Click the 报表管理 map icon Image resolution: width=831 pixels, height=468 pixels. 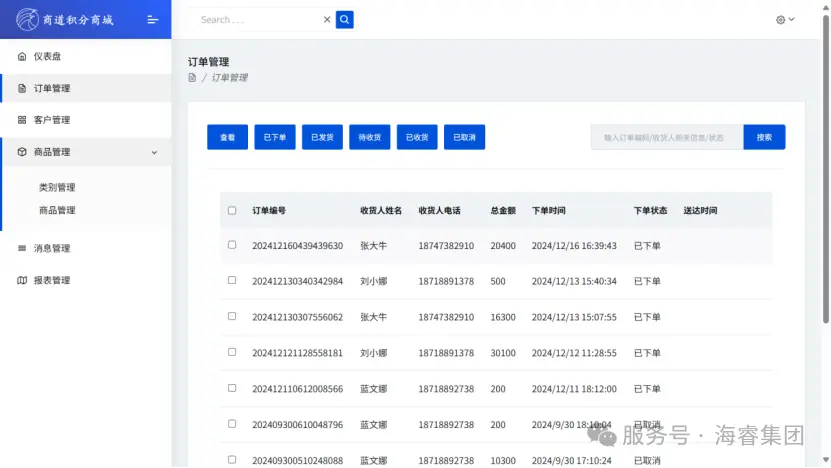(22, 280)
